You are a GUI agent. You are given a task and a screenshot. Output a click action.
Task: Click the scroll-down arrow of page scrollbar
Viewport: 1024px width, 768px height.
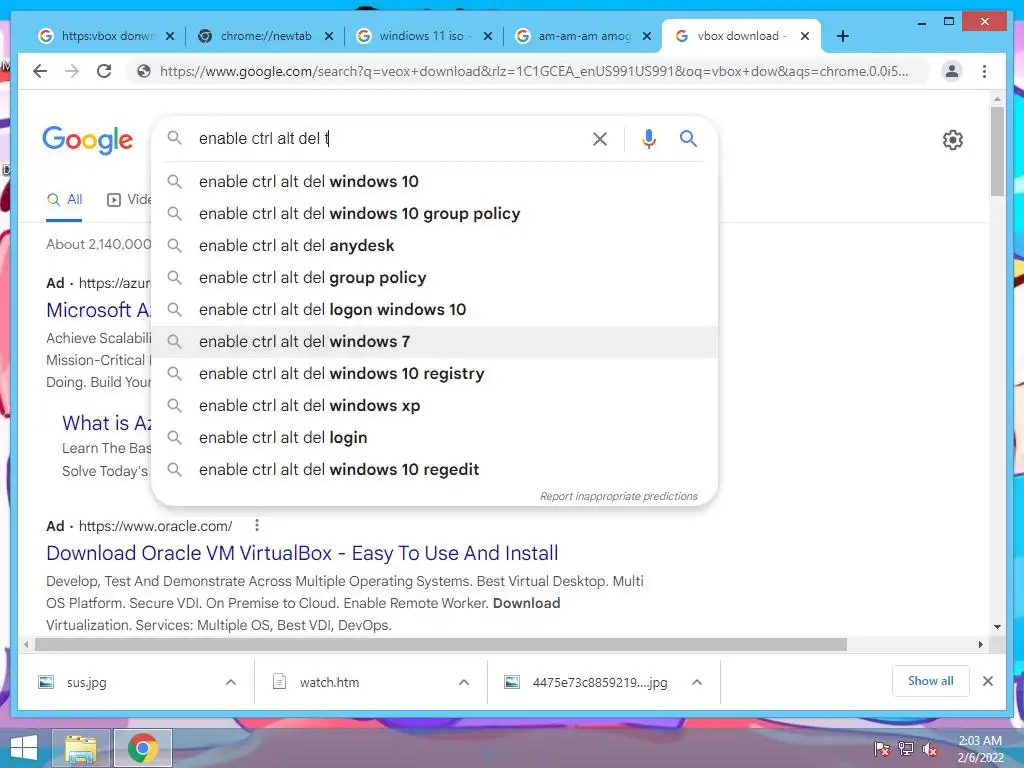997,626
